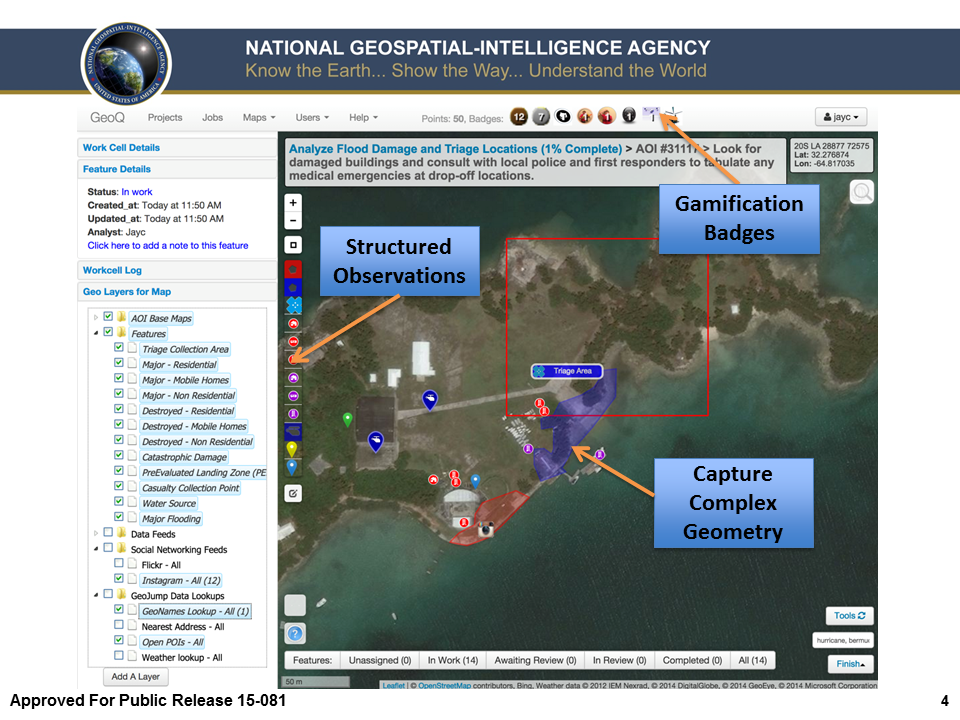960x720 pixels.
Task: Pick the topmost red house marker tool
Action: pos(293,323)
